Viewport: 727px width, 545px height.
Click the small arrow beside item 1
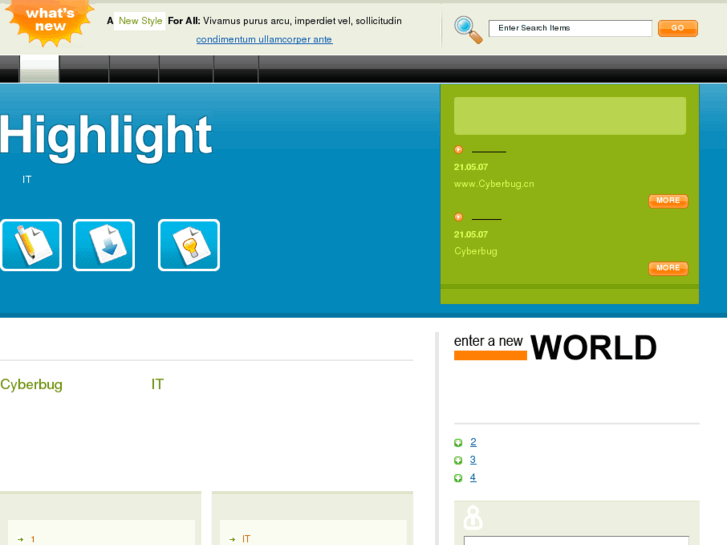[x=20, y=539]
